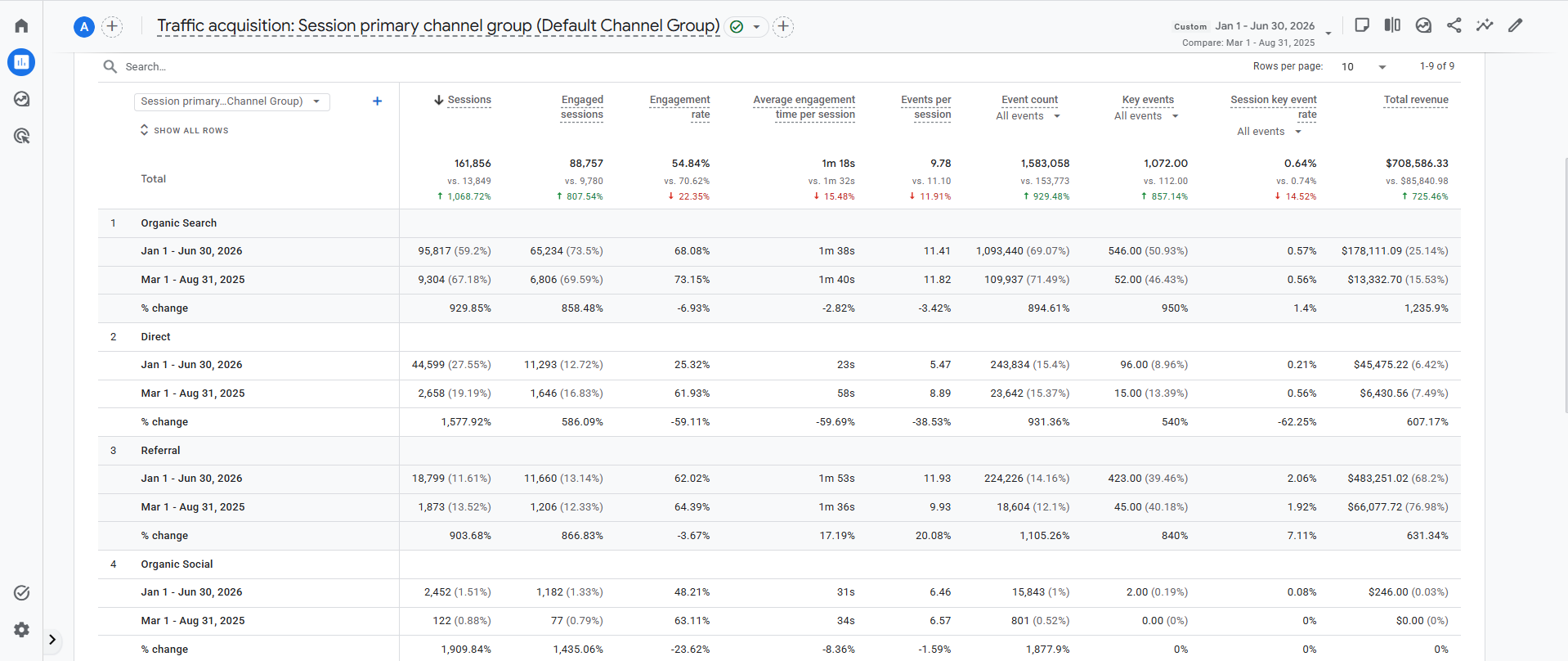
Task: Expand the sidebar with the chevron arrow
Action: 52,640
